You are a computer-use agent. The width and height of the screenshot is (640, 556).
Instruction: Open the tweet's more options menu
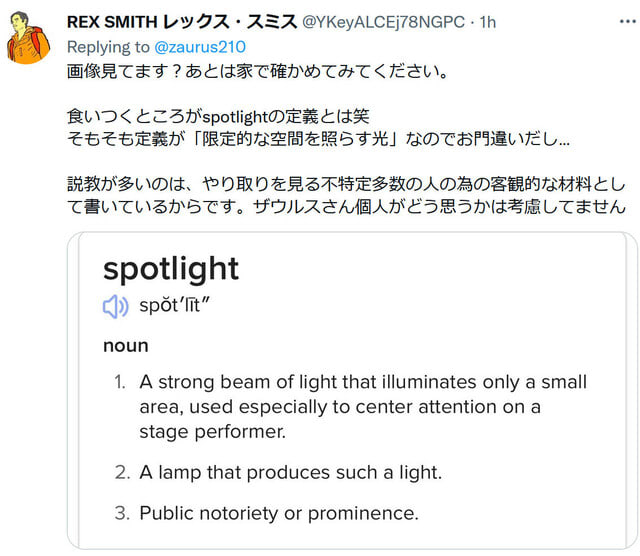click(627, 21)
